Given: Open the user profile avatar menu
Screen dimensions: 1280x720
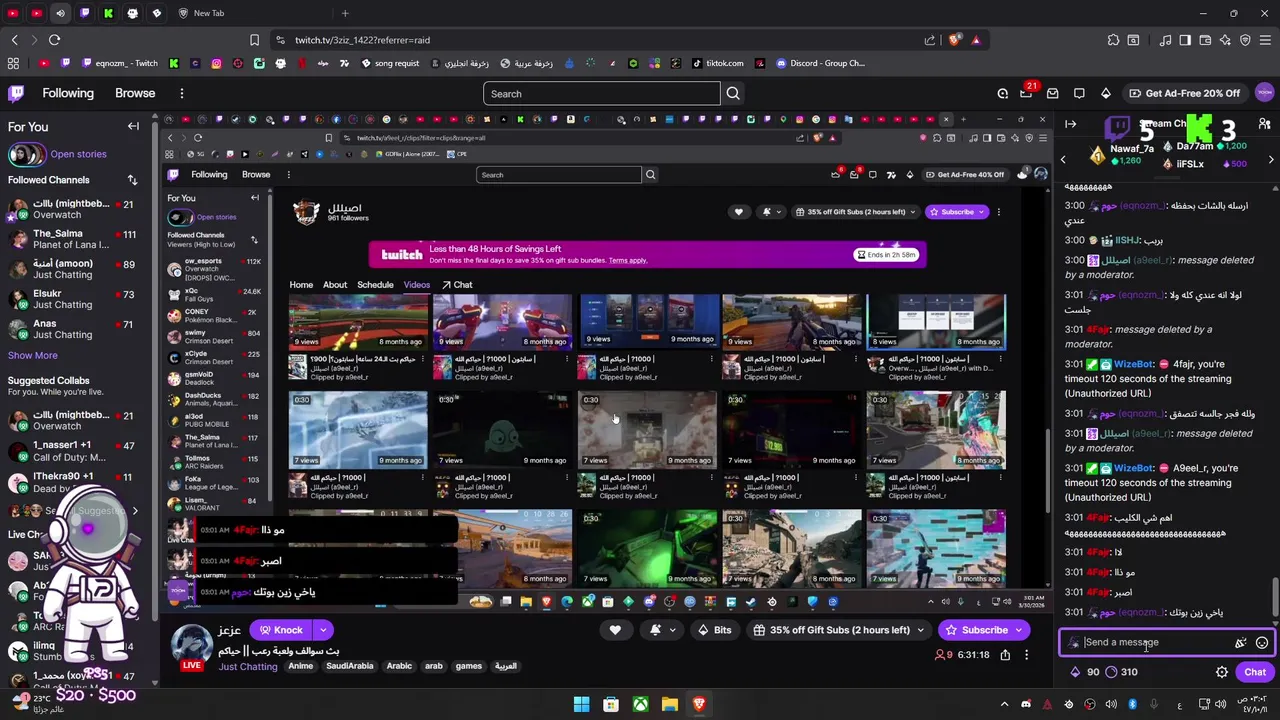Looking at the screenshot, I should tap(1265, 93).
